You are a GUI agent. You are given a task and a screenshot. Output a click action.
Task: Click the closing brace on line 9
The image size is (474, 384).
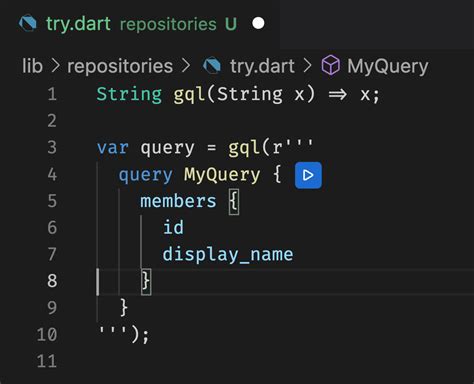point(124,307)
